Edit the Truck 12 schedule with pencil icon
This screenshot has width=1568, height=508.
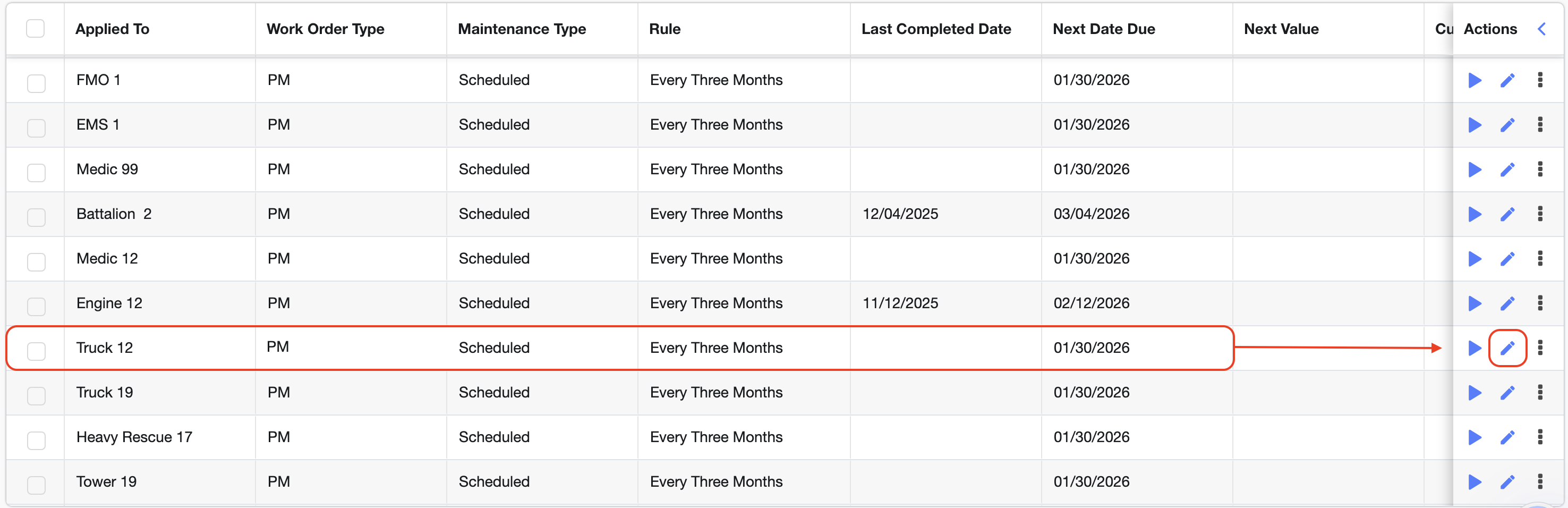tap(1507, 348)
